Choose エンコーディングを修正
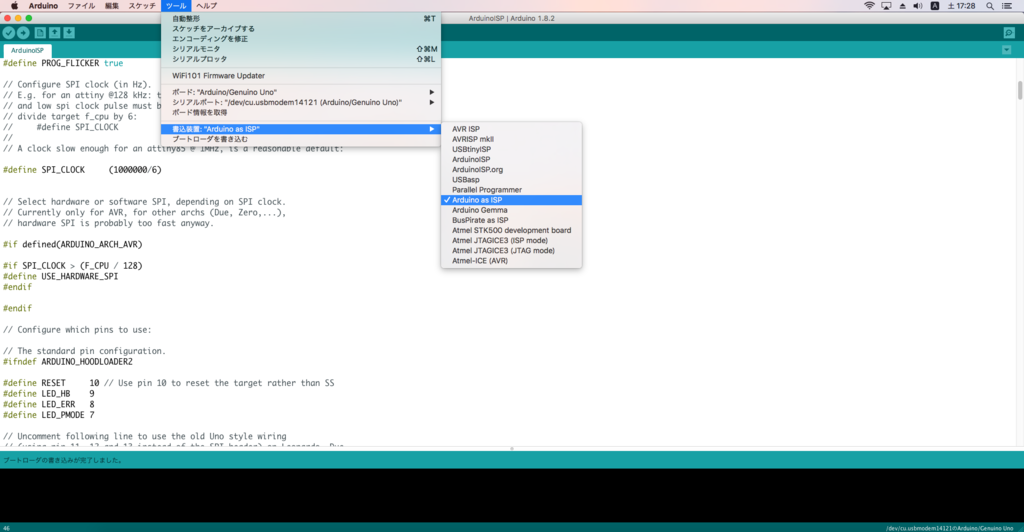 (300, 39)
